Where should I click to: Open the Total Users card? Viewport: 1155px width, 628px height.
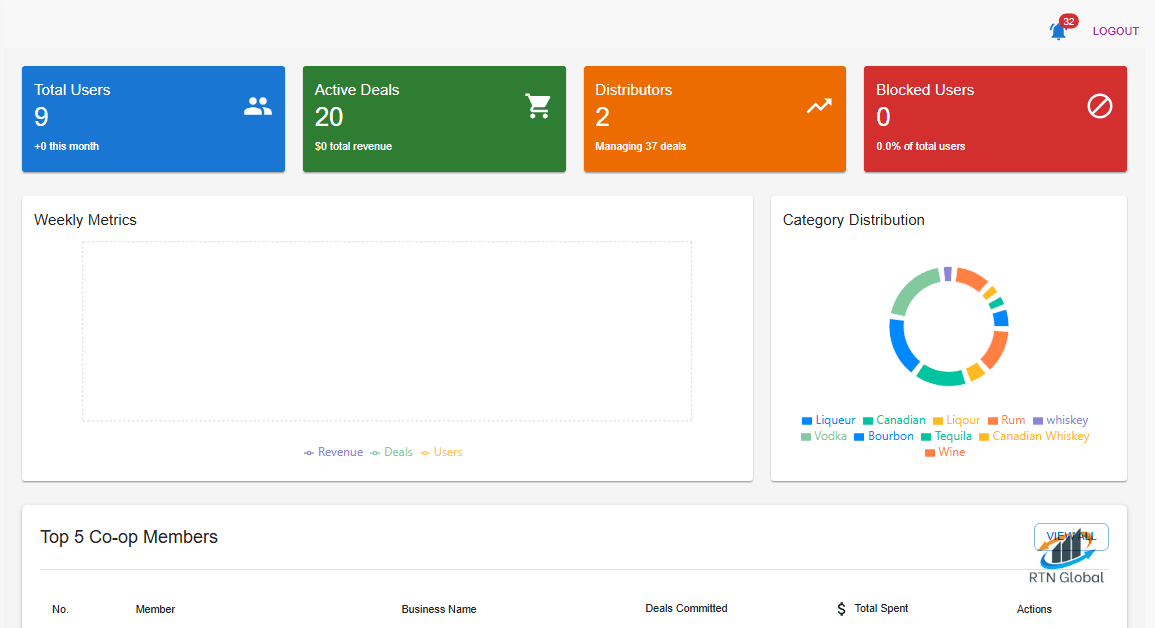153,119
